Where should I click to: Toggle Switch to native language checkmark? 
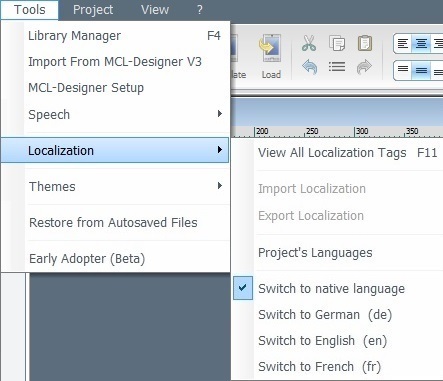point(243,288)
